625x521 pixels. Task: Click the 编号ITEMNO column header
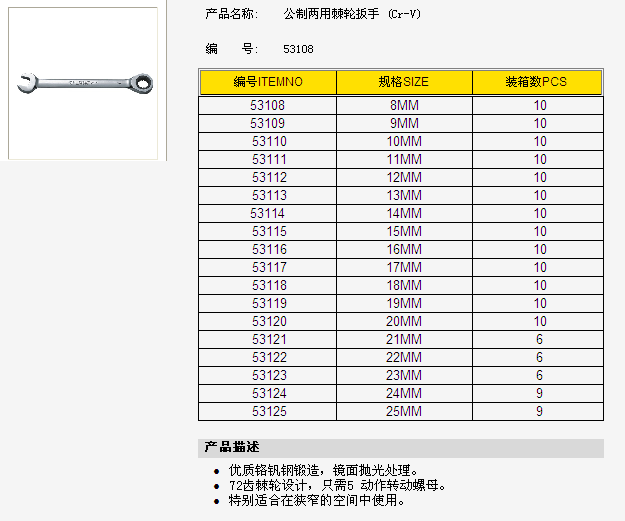click(x=268, y=82)
